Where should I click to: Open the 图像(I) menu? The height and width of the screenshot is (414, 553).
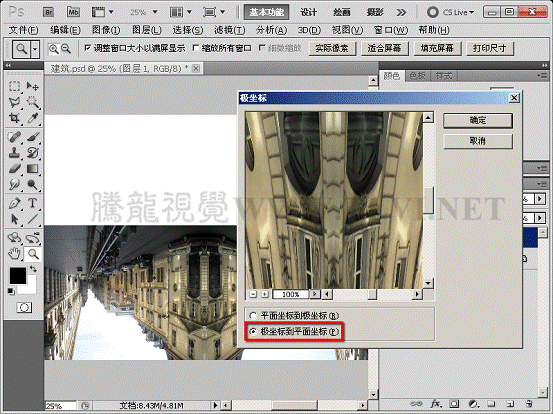click(106, 30)
